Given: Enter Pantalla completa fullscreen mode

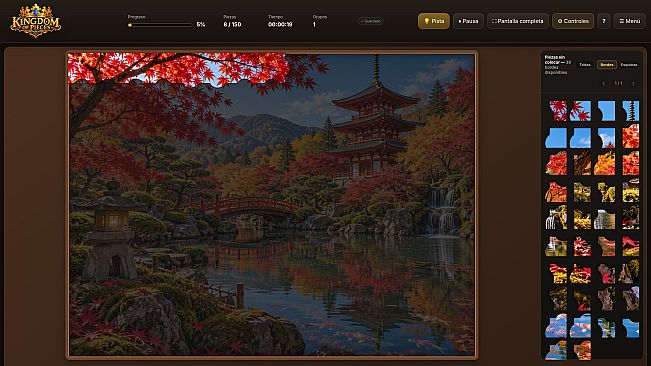Looking at the screenshot, I should (518, 21).
